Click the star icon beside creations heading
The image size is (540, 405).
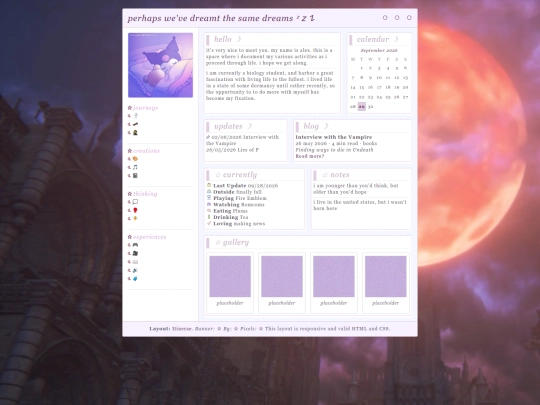(130, 151)
